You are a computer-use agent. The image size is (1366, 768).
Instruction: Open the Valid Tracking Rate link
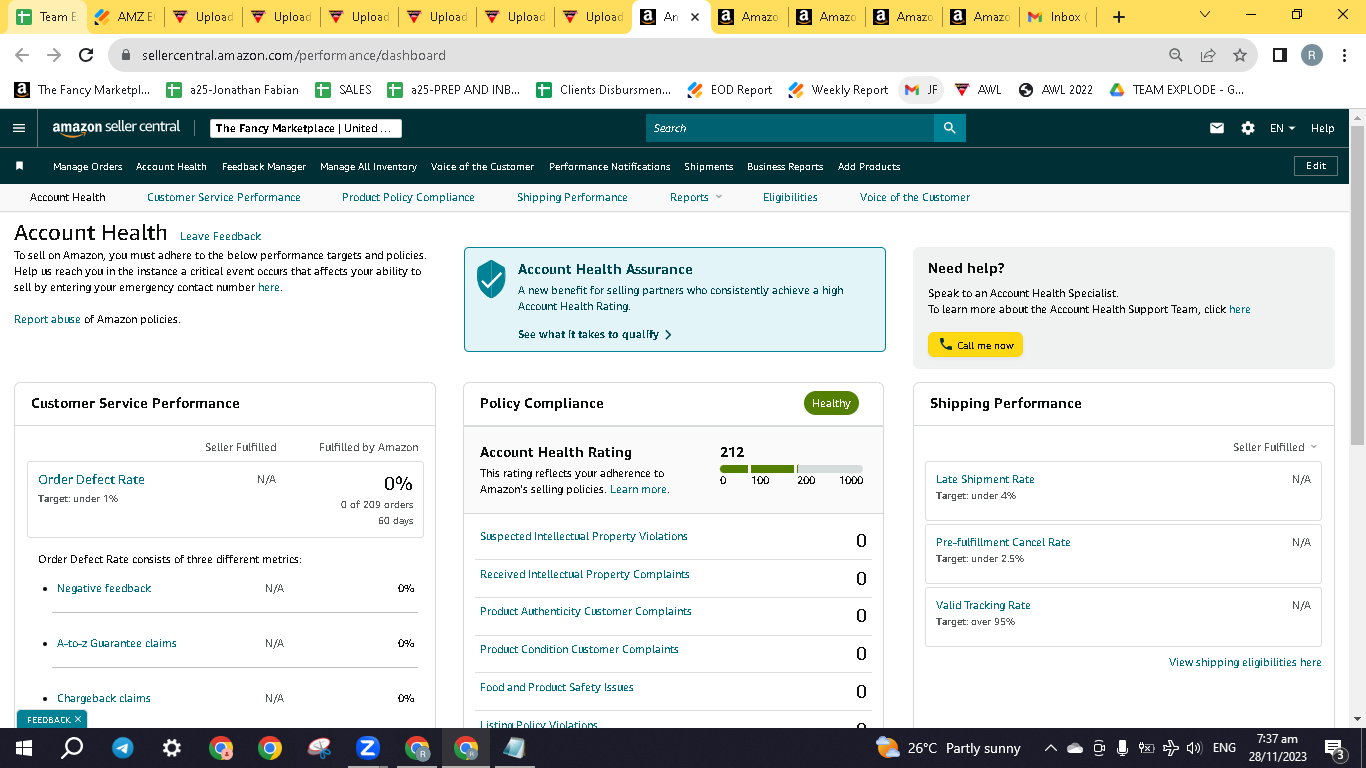tap(983, 605)
